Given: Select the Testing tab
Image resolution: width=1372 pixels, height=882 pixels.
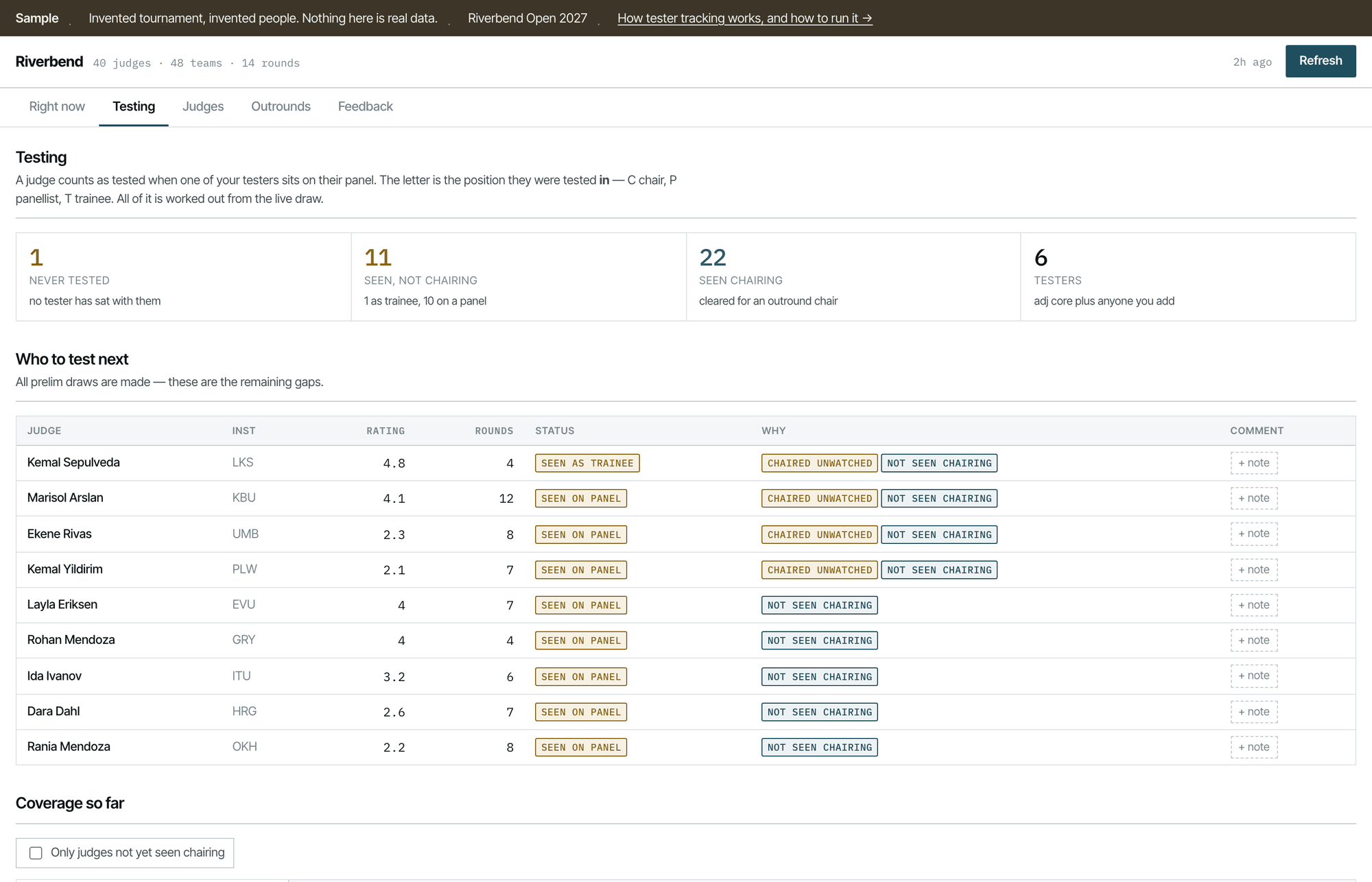Looking at the screenshot, I should [134, 106].
